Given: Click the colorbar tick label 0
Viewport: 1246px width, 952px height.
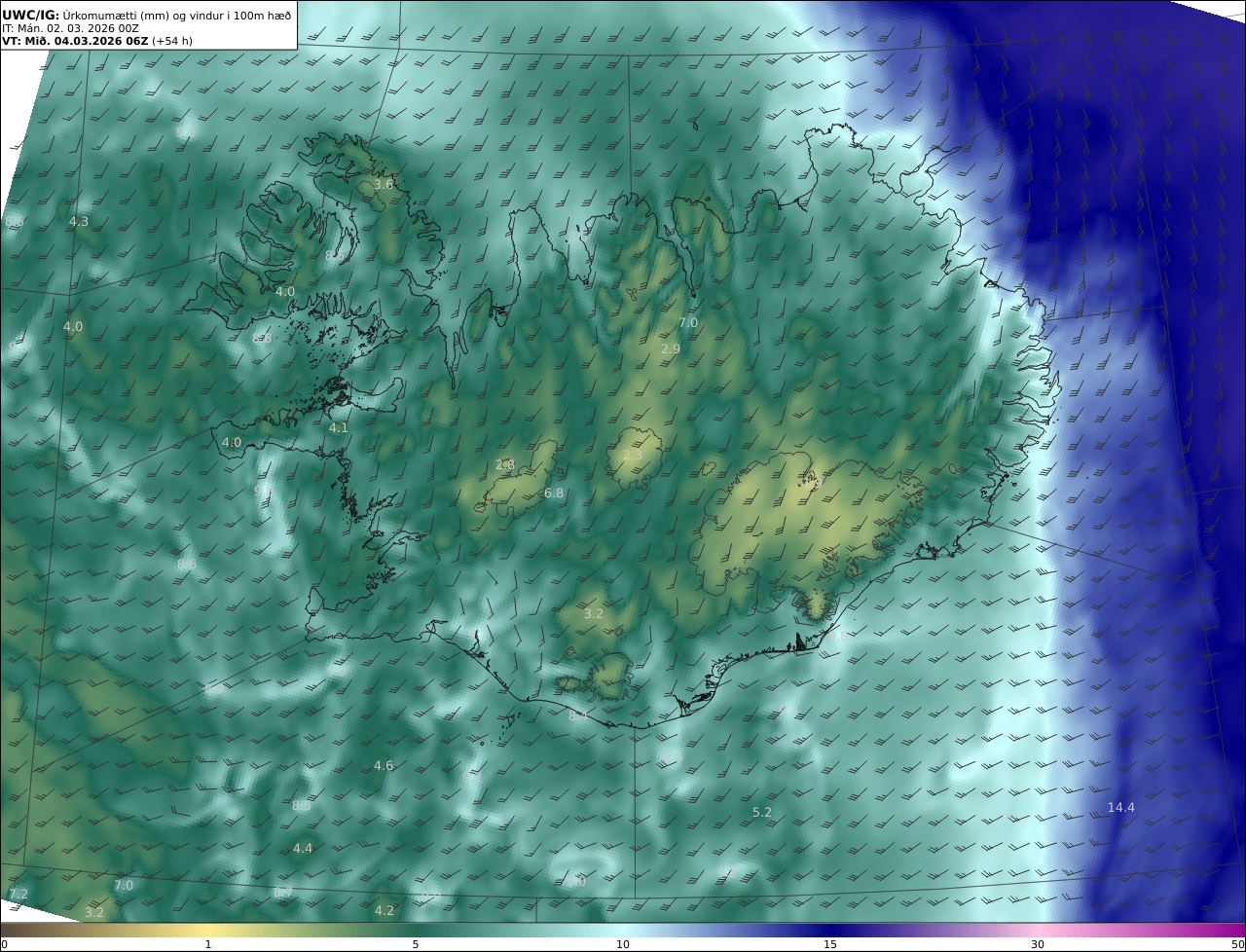Looking at the screenshot, I should click(4, 944).
